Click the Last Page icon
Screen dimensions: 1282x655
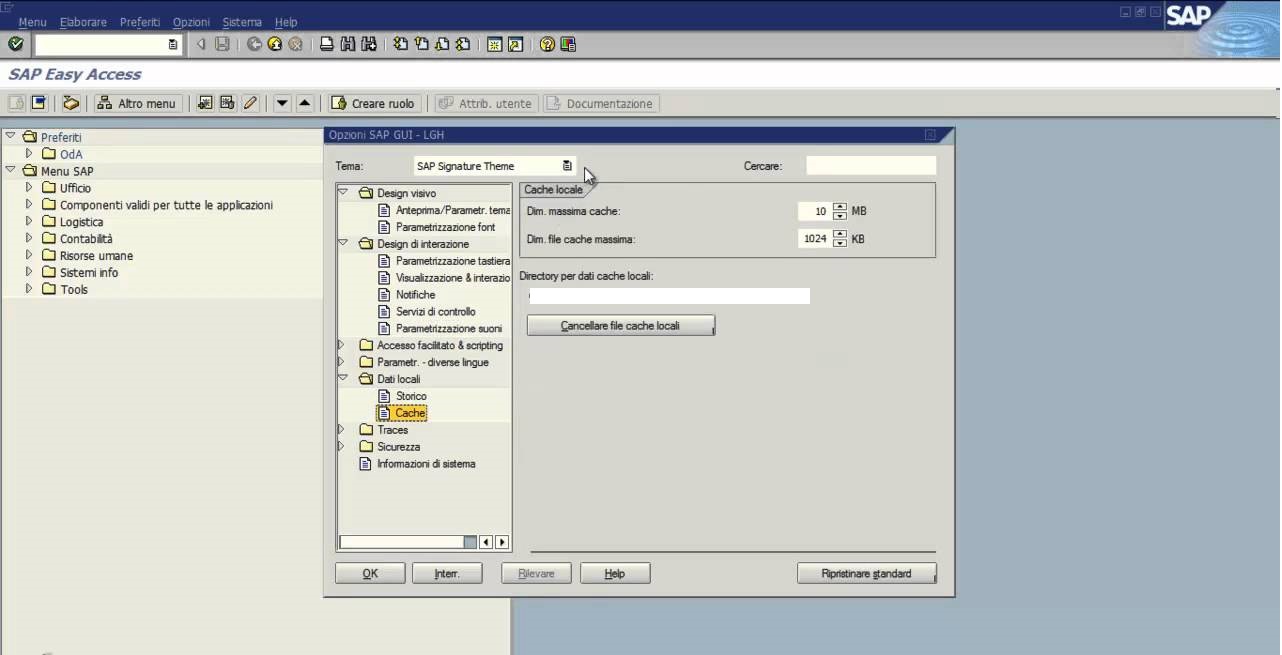(463, 44)
